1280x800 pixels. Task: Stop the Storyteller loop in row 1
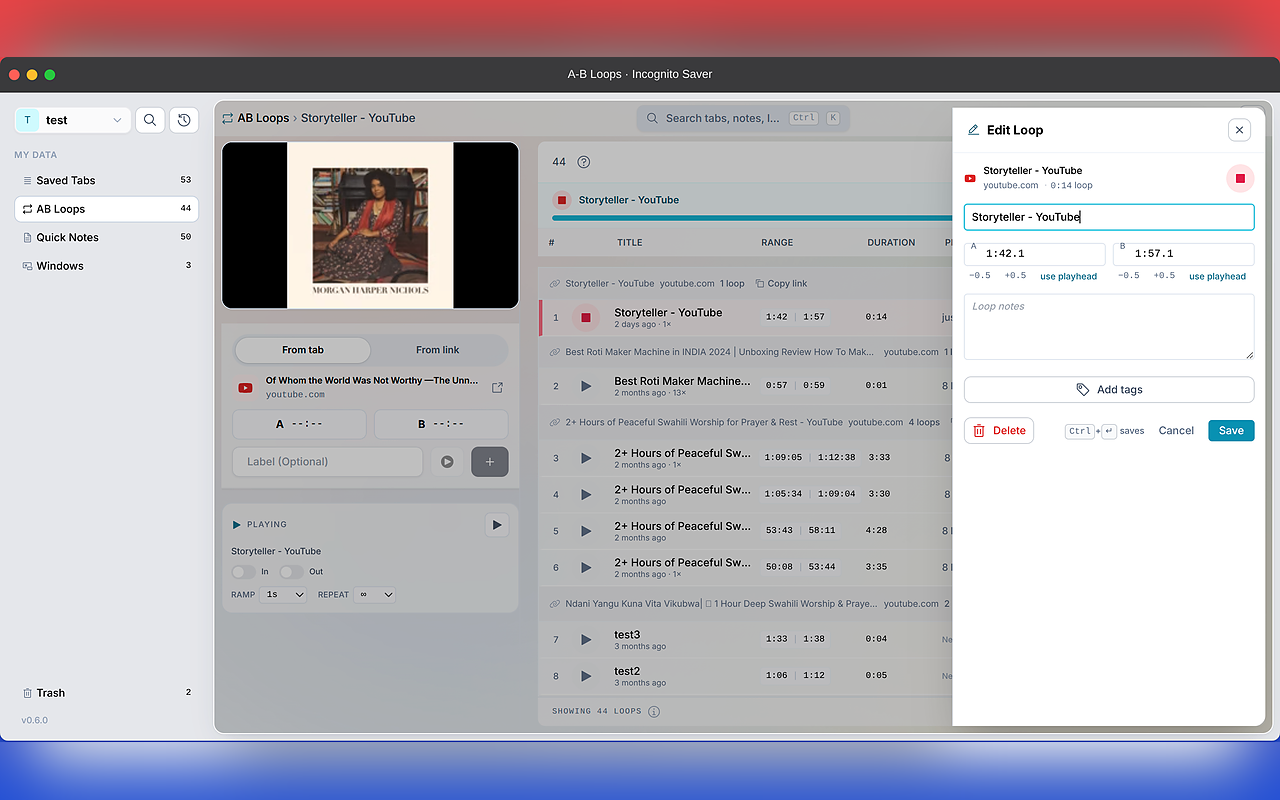tap(586, 318)
